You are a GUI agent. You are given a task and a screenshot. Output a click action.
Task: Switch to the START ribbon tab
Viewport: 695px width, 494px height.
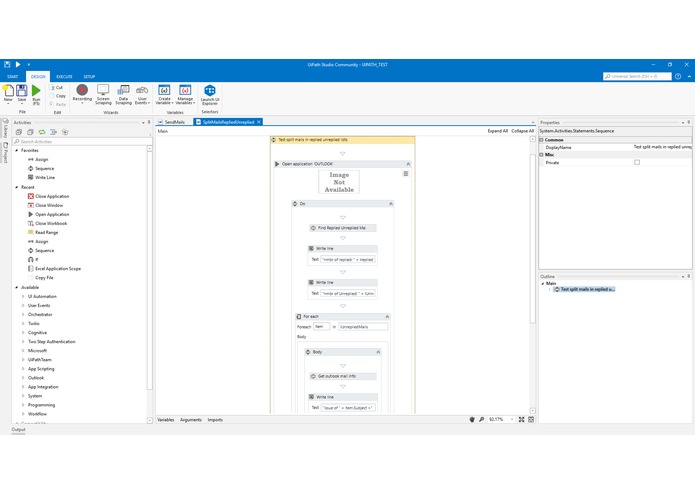[12, 77]
